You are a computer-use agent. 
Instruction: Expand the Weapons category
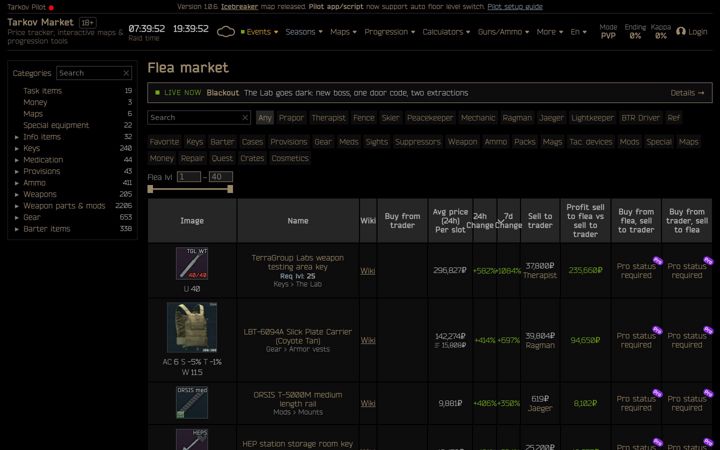[17, 194]
